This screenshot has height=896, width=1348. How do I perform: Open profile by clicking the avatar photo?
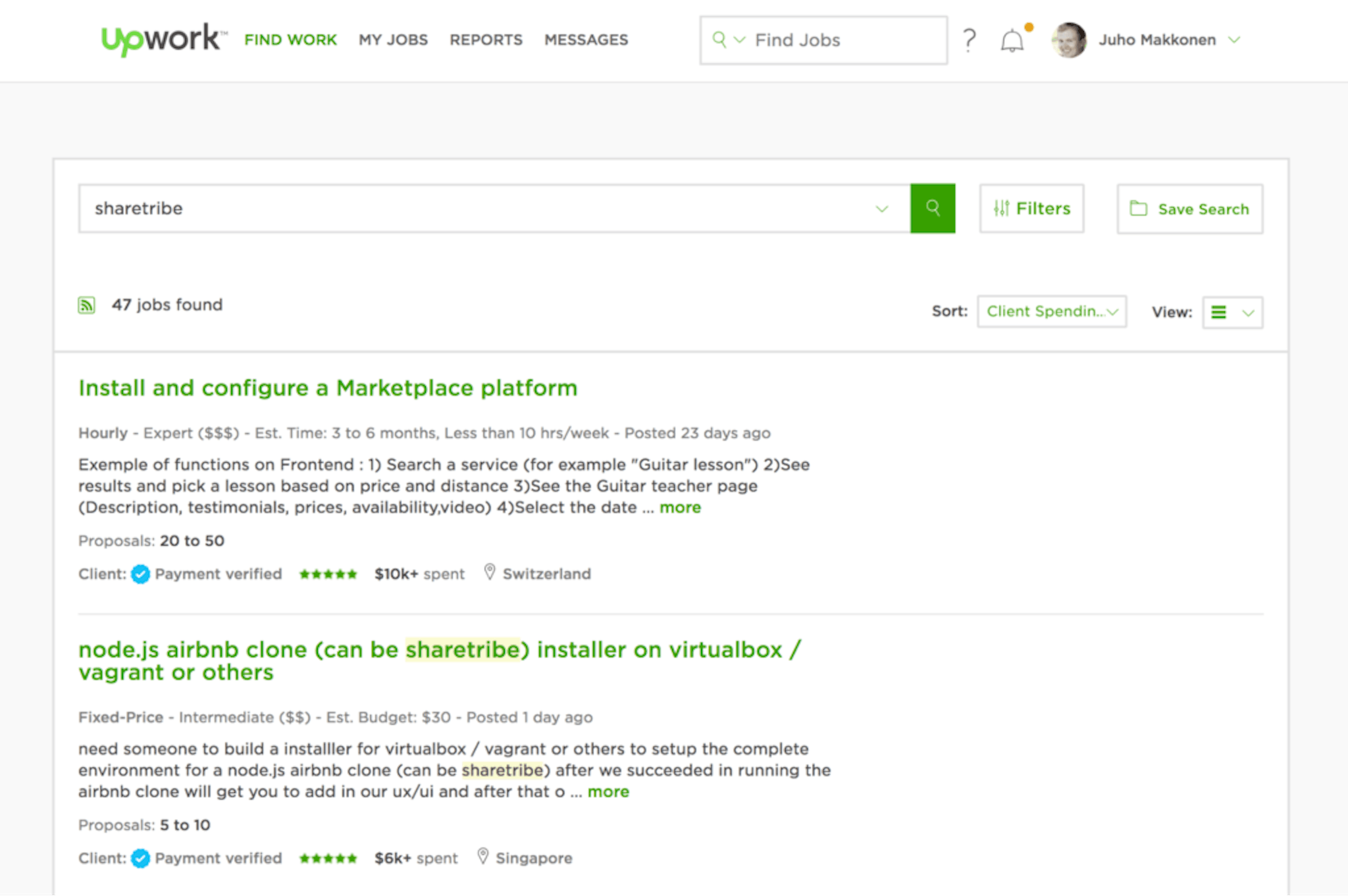1068,40
